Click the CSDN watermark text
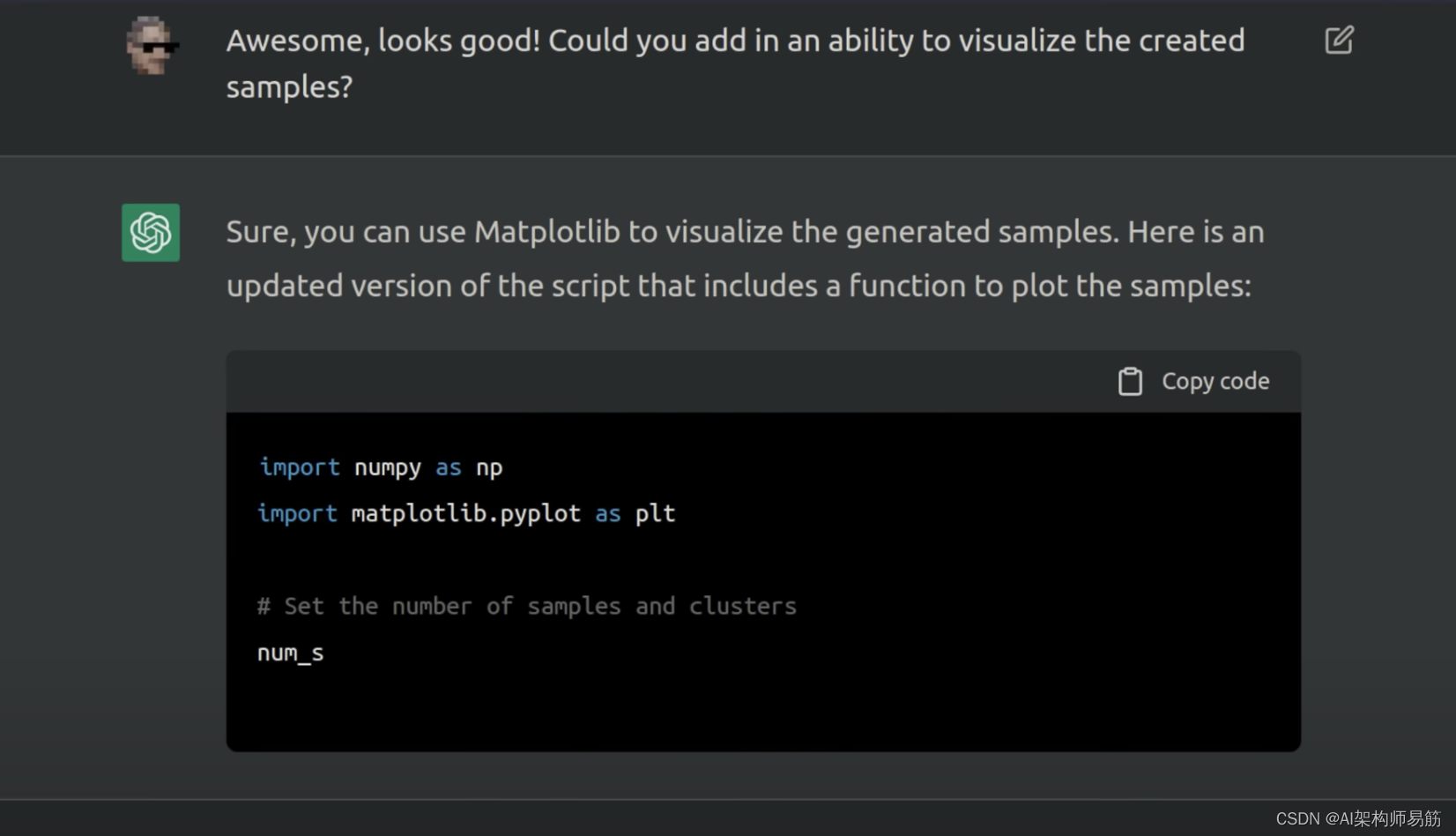The image size is (1456, 836). click(x=1357, y=818)
